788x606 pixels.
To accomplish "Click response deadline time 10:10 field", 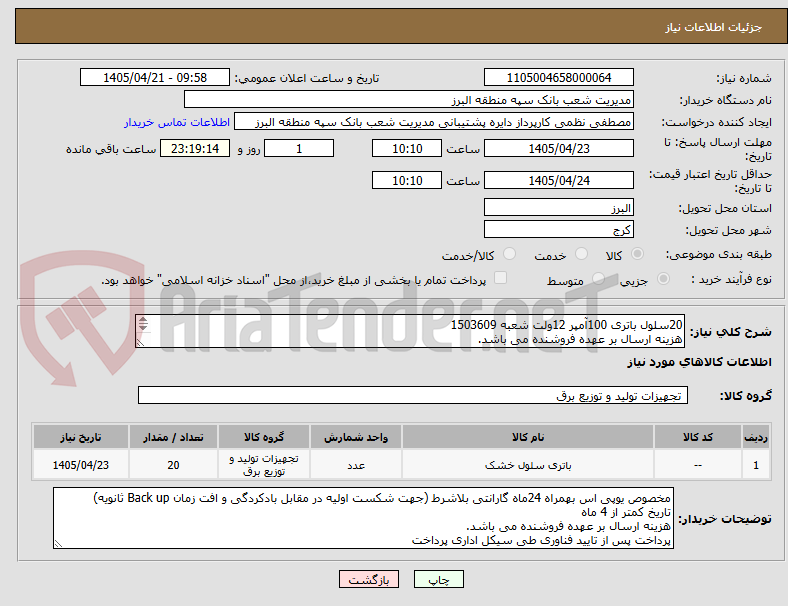I will pyautogui.click(x=407, y=148).
